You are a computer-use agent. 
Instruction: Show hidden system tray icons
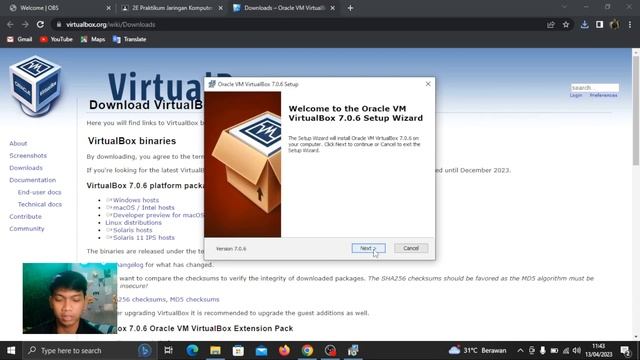pyautogui.click(x=520, y=350)
